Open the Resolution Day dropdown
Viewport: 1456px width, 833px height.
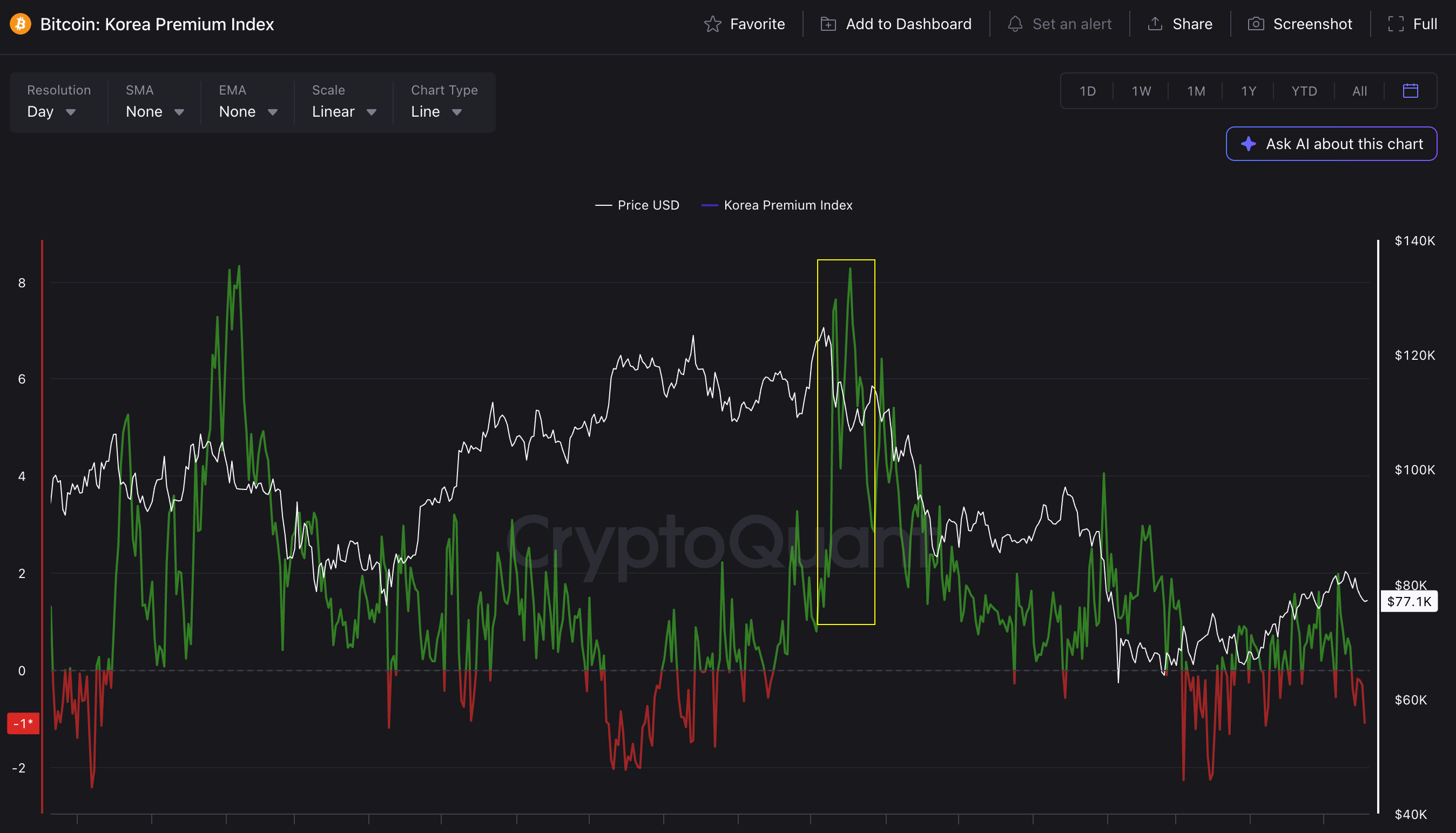(58, 102)
